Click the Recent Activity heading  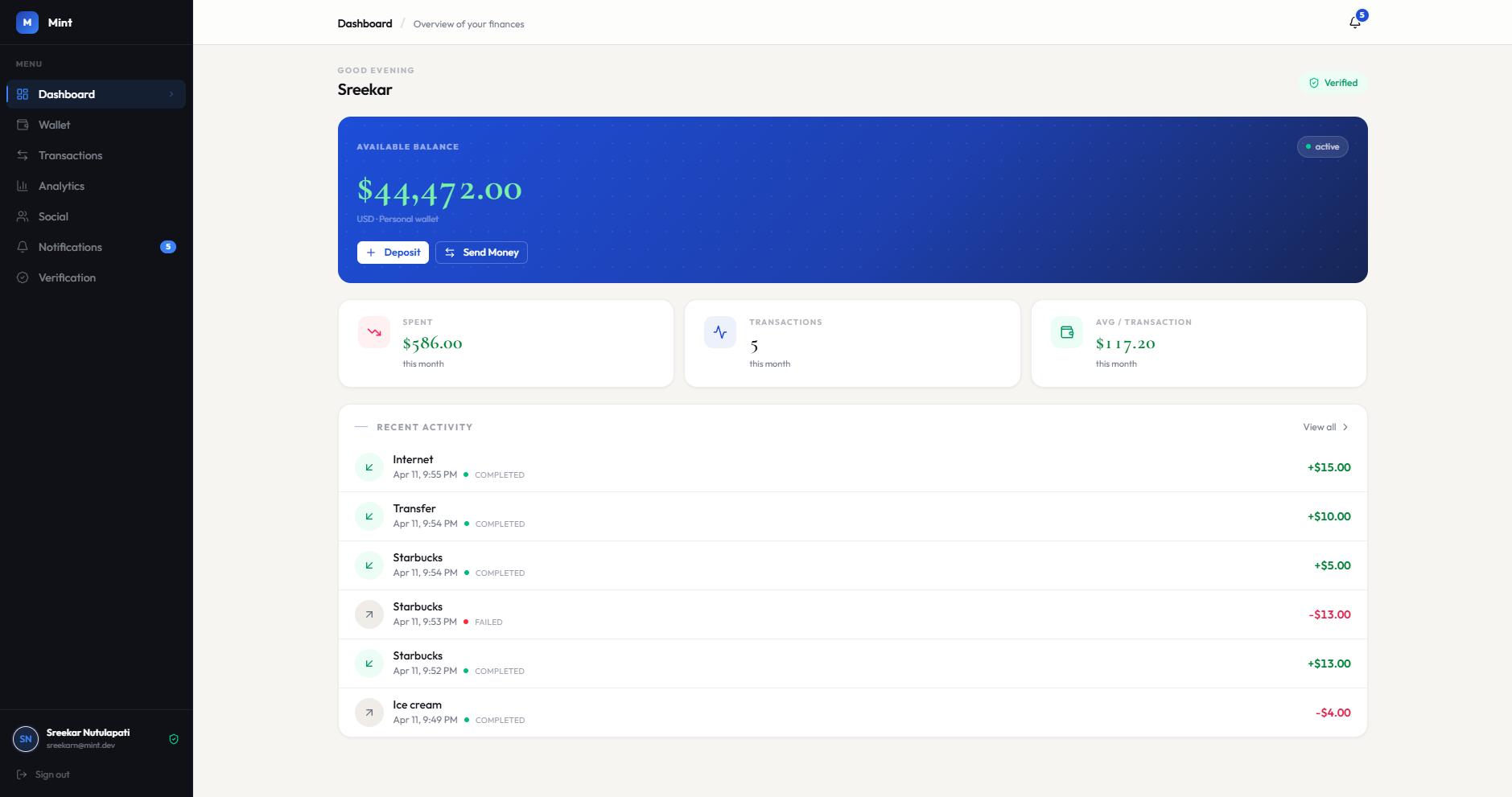tap(424, 427)
